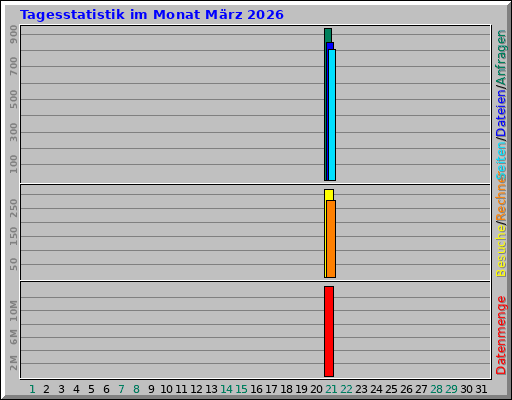The height and width of the screenshot is (400, 512).
Task: Click the day 25 axis label
Action: 391,389
